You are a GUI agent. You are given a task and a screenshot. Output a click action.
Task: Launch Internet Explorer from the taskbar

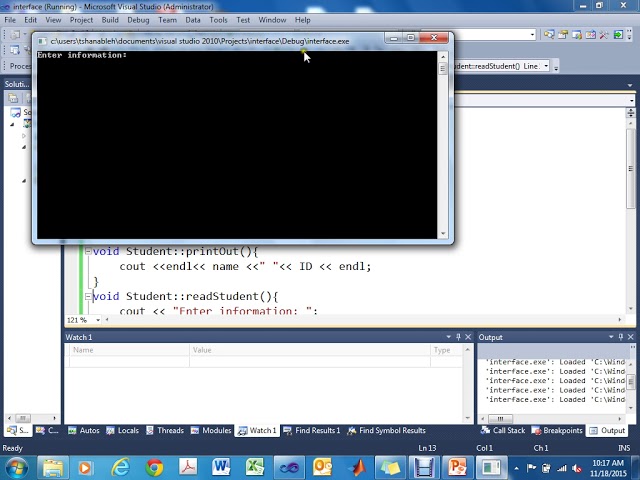[121, 467]
